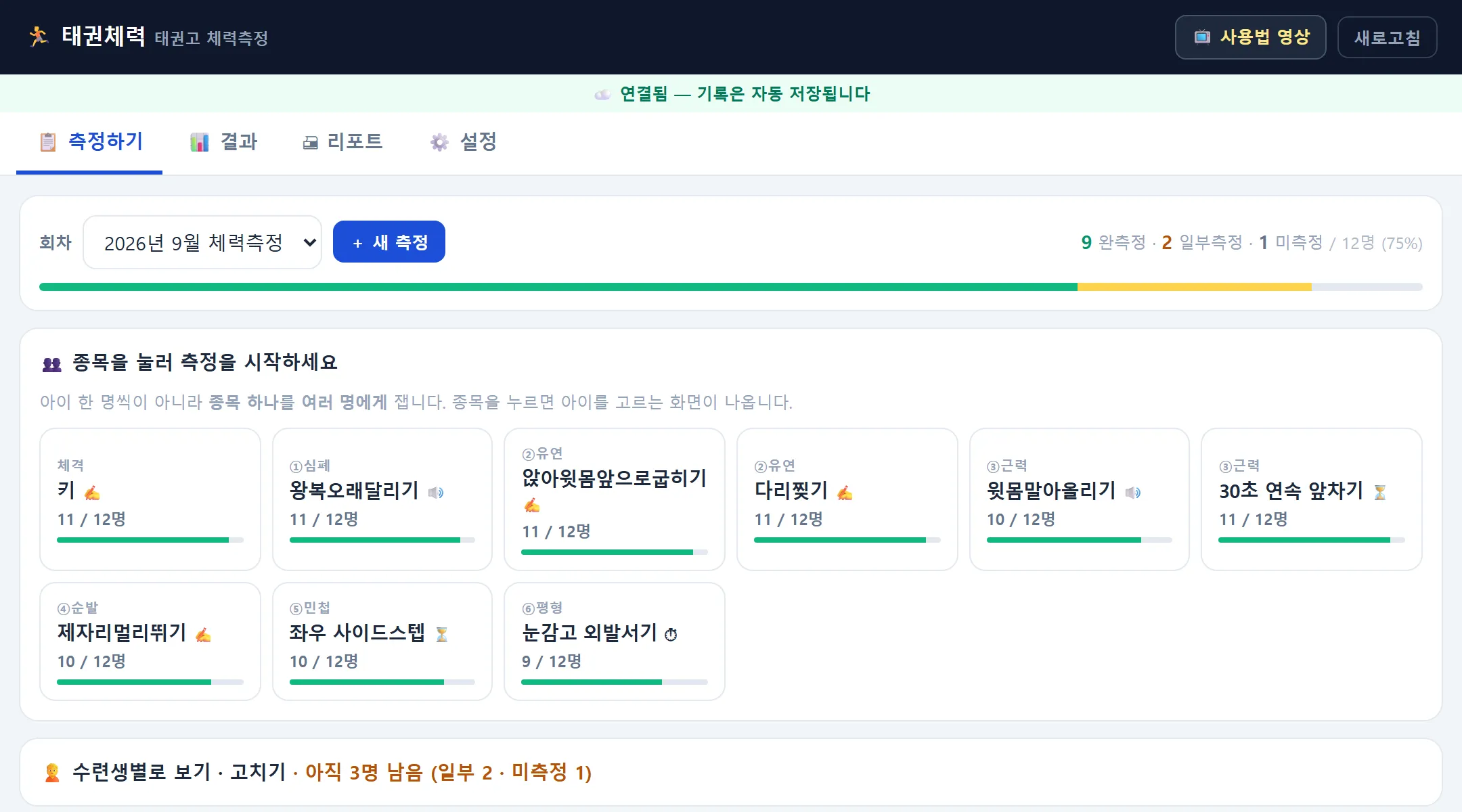1462x812 pixels.
Task: Click the writing hand icon next to 제자리멀리뛰기
Action: click(x=203, y=635)
